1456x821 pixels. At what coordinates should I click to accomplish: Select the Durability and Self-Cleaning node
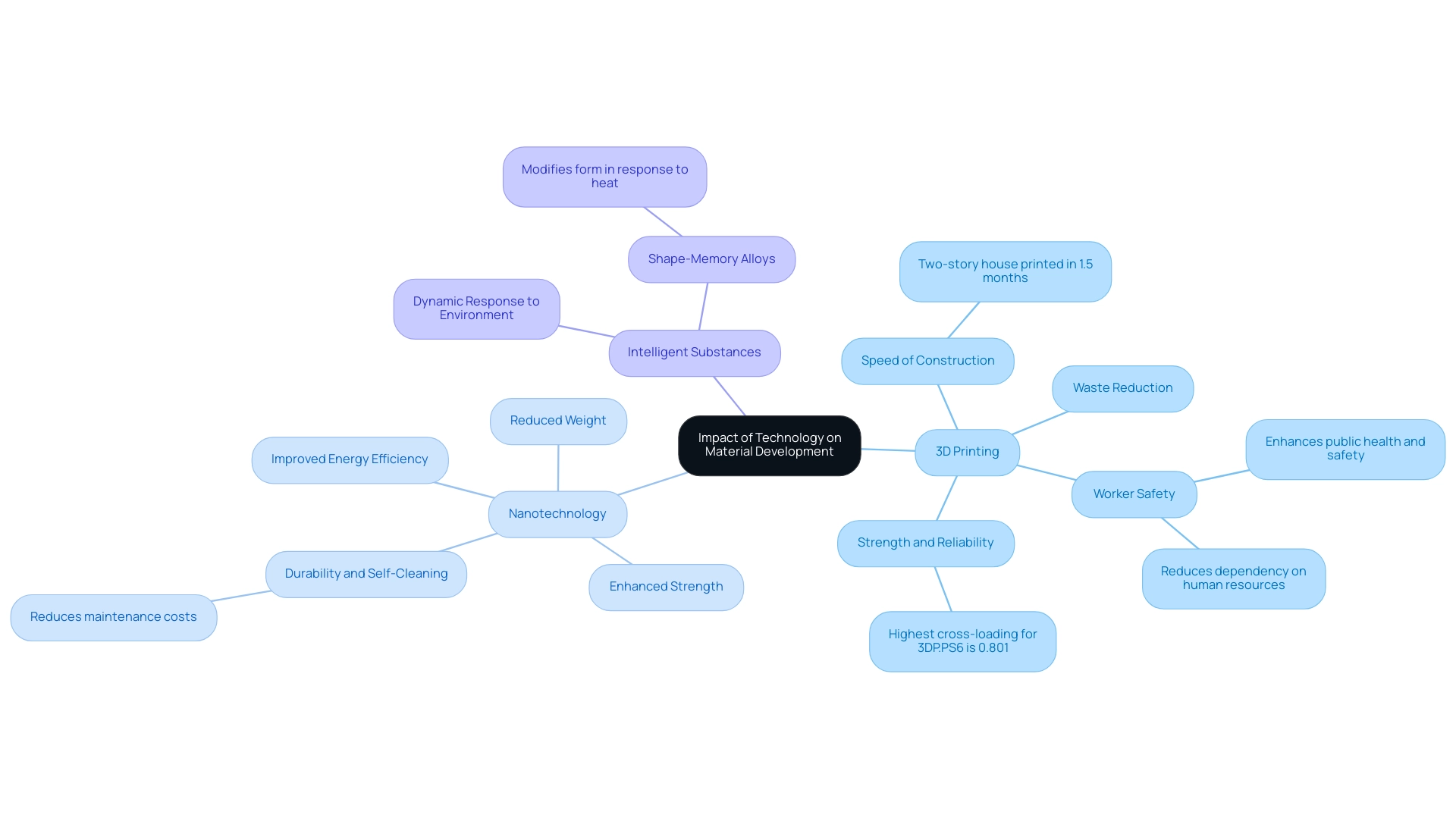[365, 573]
